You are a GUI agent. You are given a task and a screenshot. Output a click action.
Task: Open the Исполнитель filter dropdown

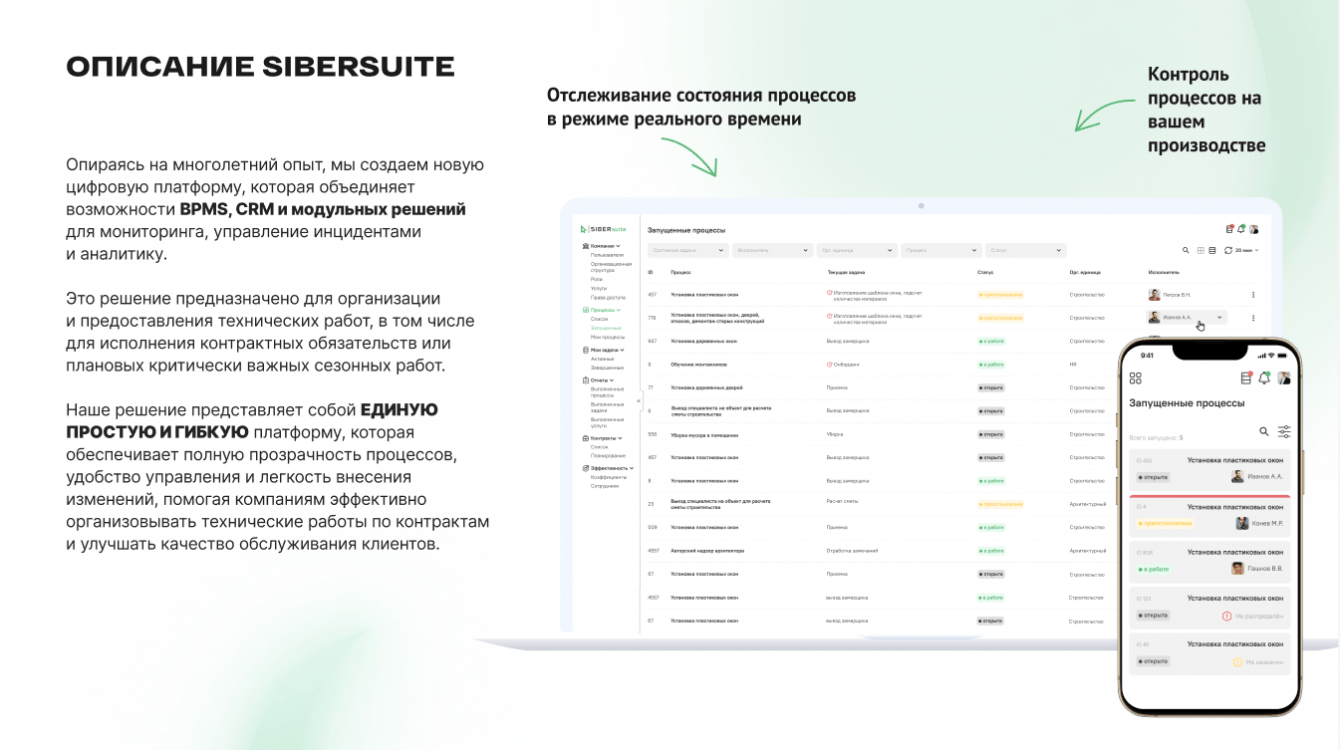(772, 250)
